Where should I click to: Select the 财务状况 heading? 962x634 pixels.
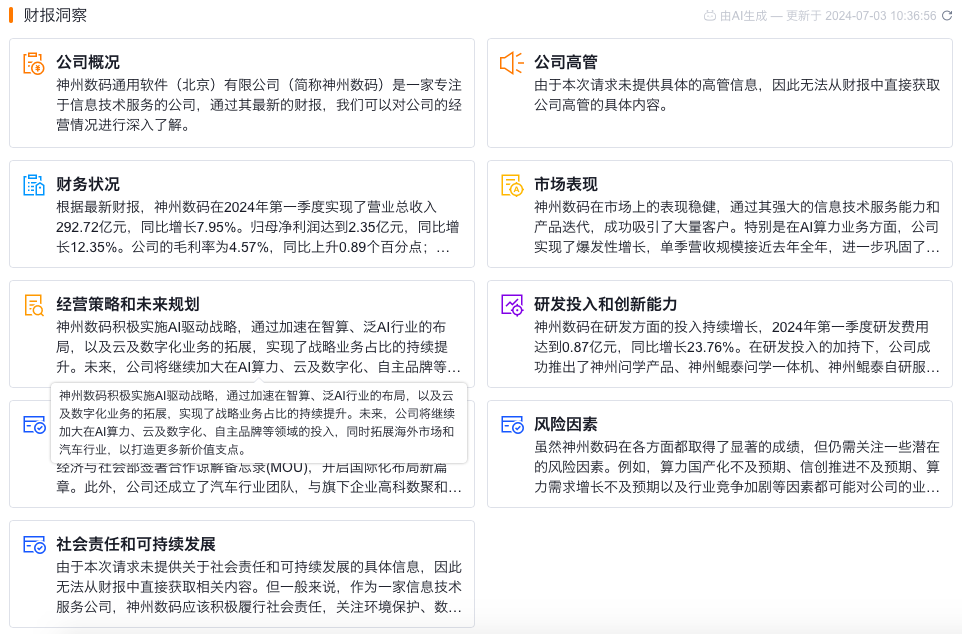pyautogui.click(x=88, y=184)
